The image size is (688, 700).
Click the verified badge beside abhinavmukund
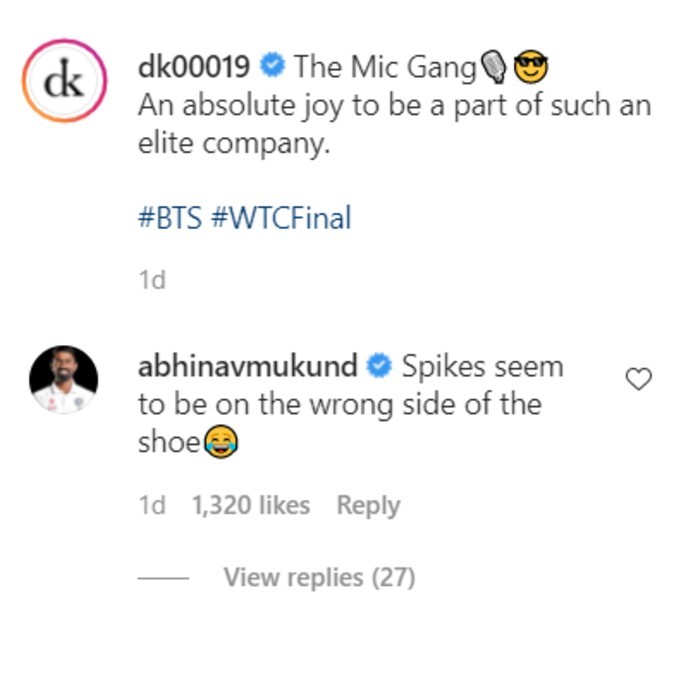coord(380,367)
